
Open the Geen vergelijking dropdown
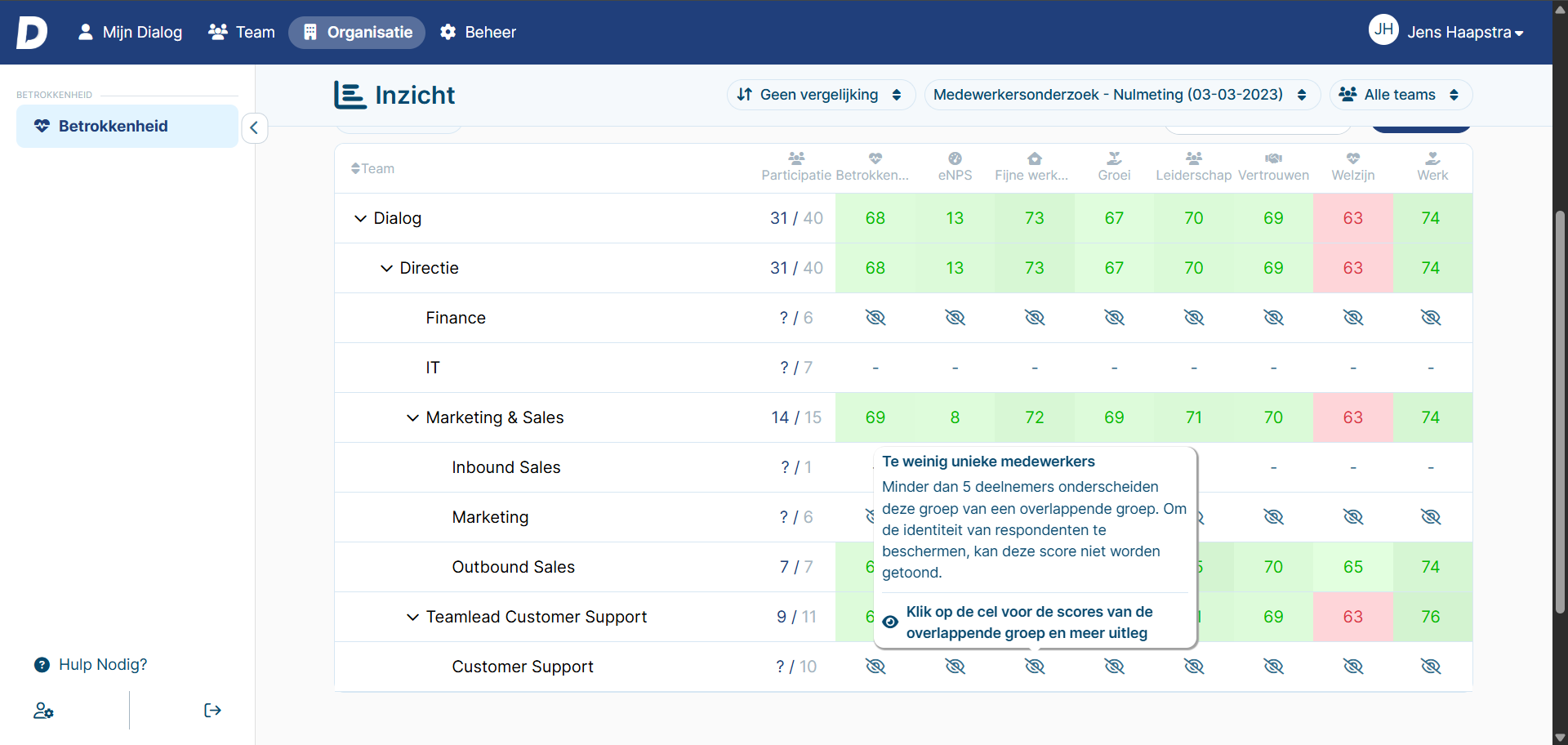coord(821,95)
